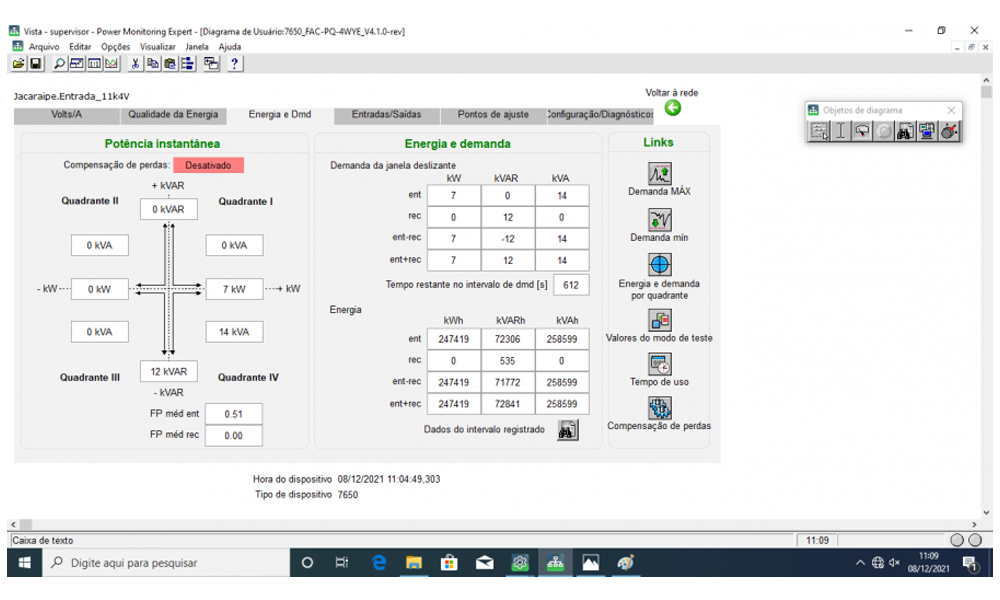1000x600 pixels.
Task: Toggle the Desativado loss compensation indicator
Action: coord(208,165)
